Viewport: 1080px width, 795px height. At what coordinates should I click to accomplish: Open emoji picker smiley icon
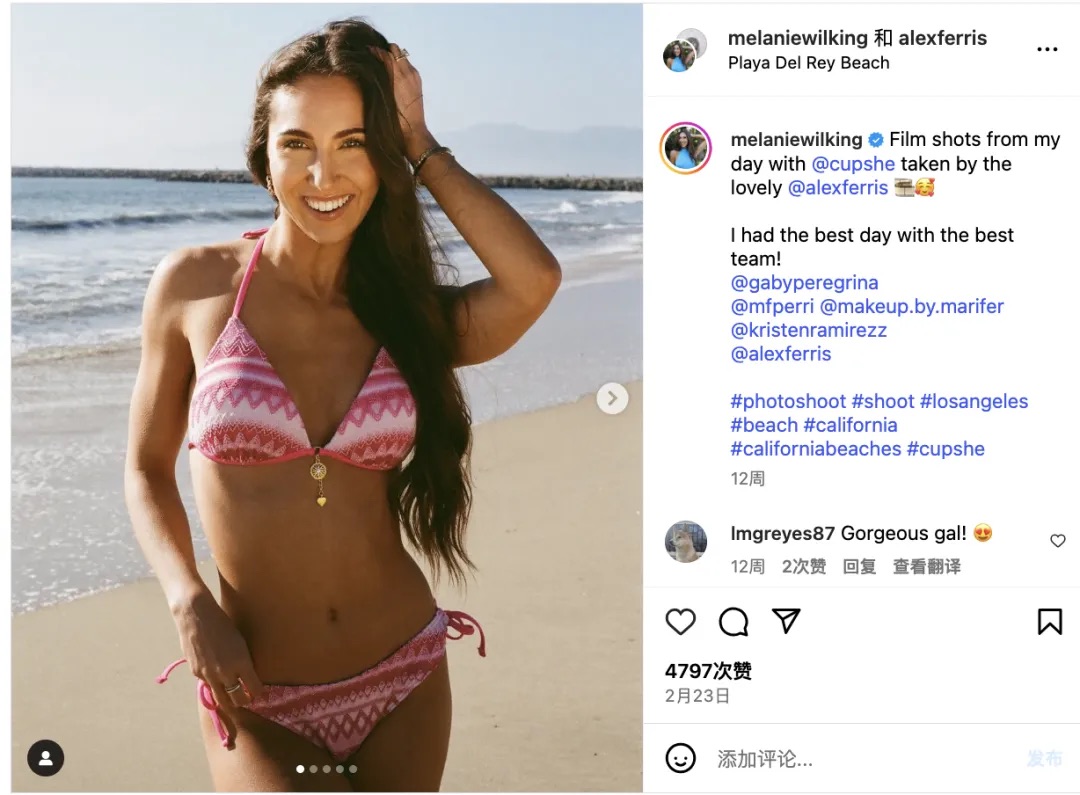point(680,758)
